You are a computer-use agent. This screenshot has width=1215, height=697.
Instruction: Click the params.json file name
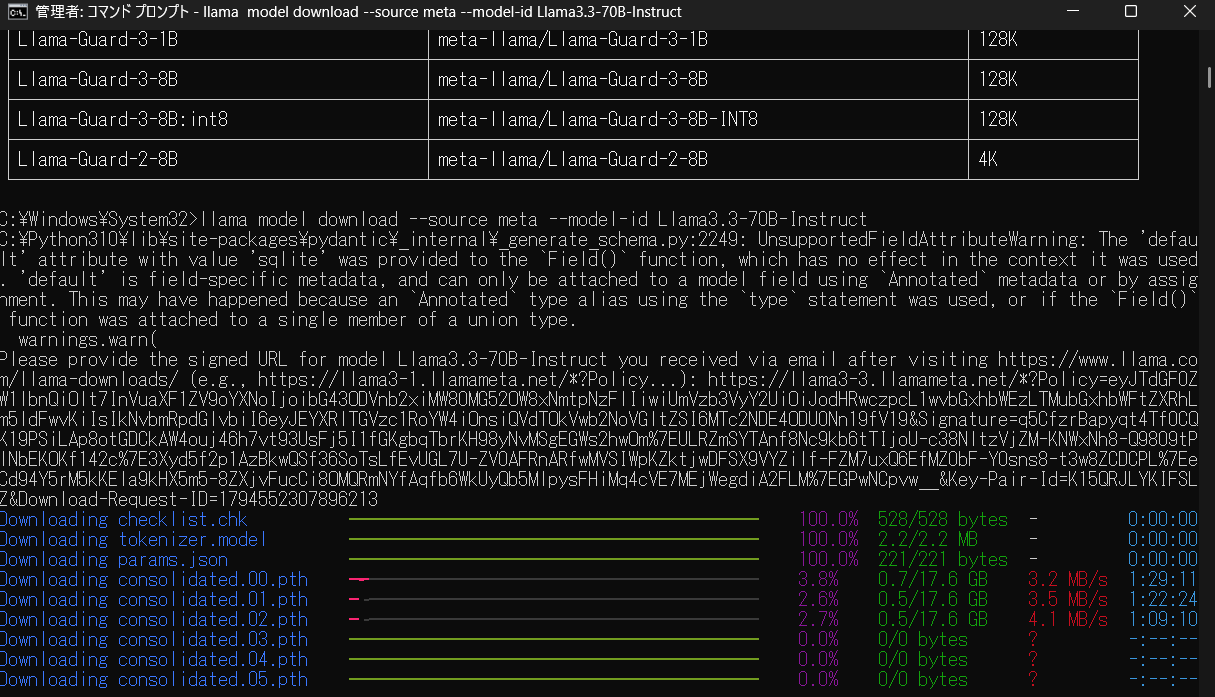click(x=173, y=560)
